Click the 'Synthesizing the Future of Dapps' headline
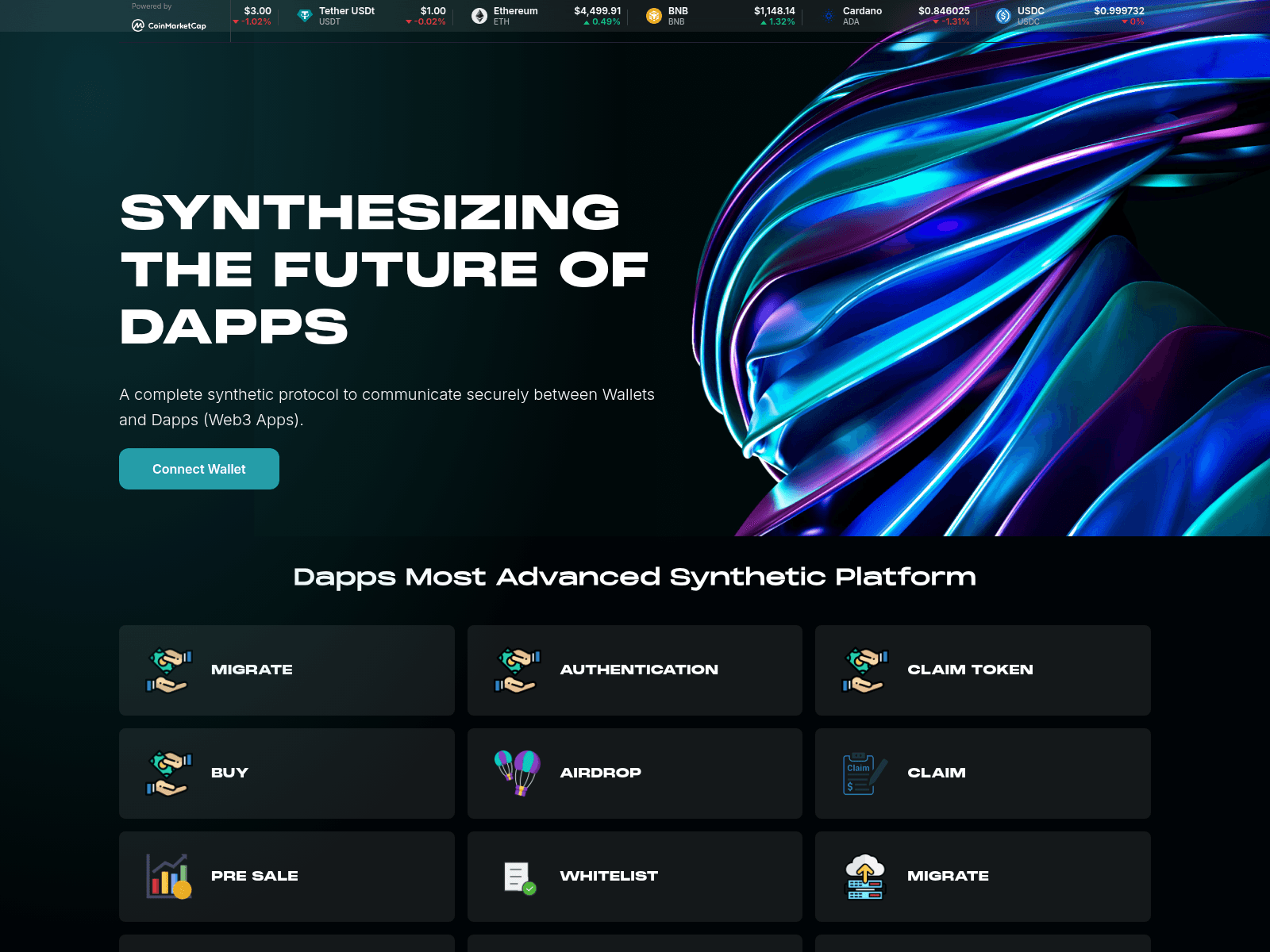The width and height of the screenshot is (1270, 952). [385, 269]
